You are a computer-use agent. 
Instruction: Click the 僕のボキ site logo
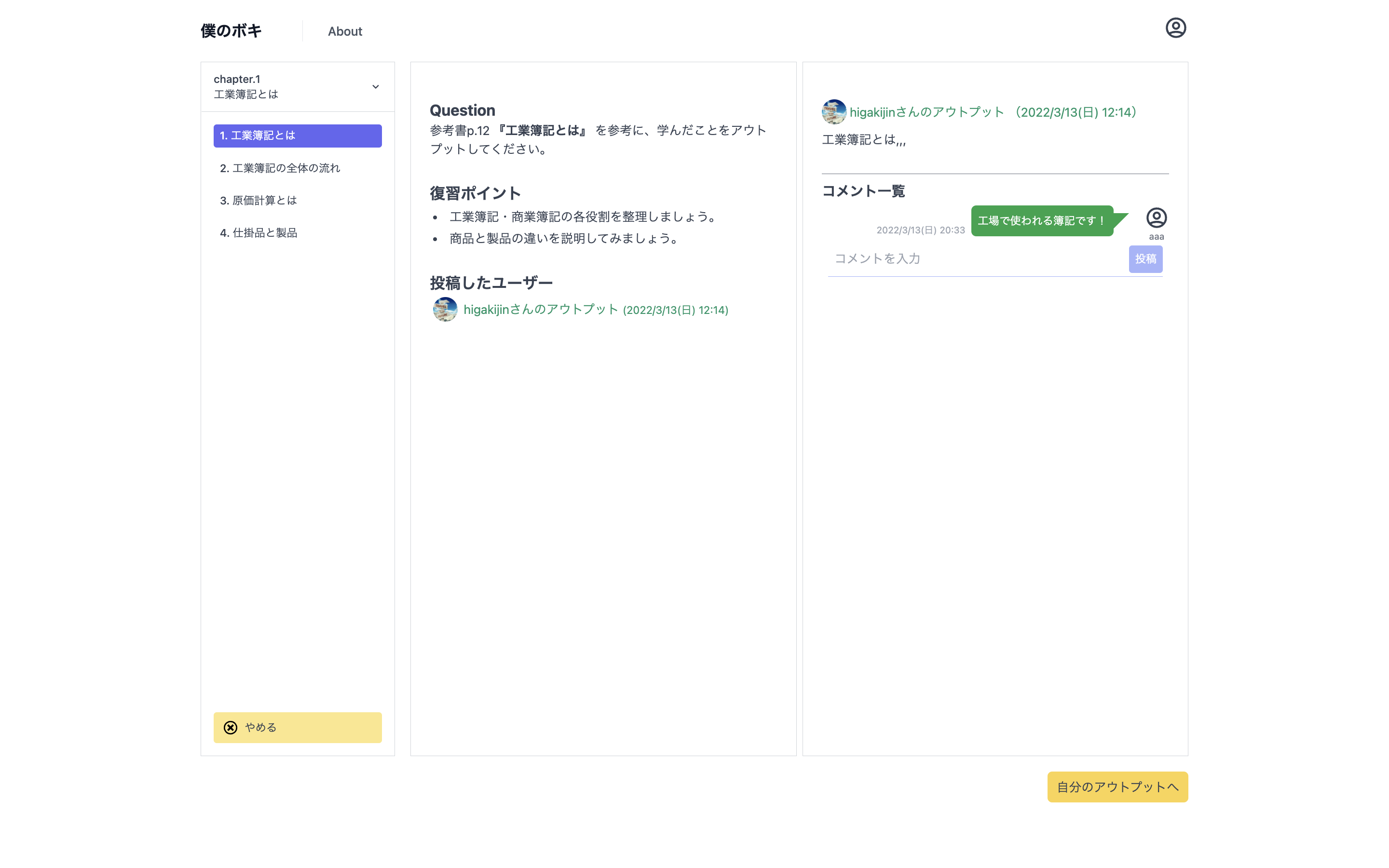coord(230,31)
